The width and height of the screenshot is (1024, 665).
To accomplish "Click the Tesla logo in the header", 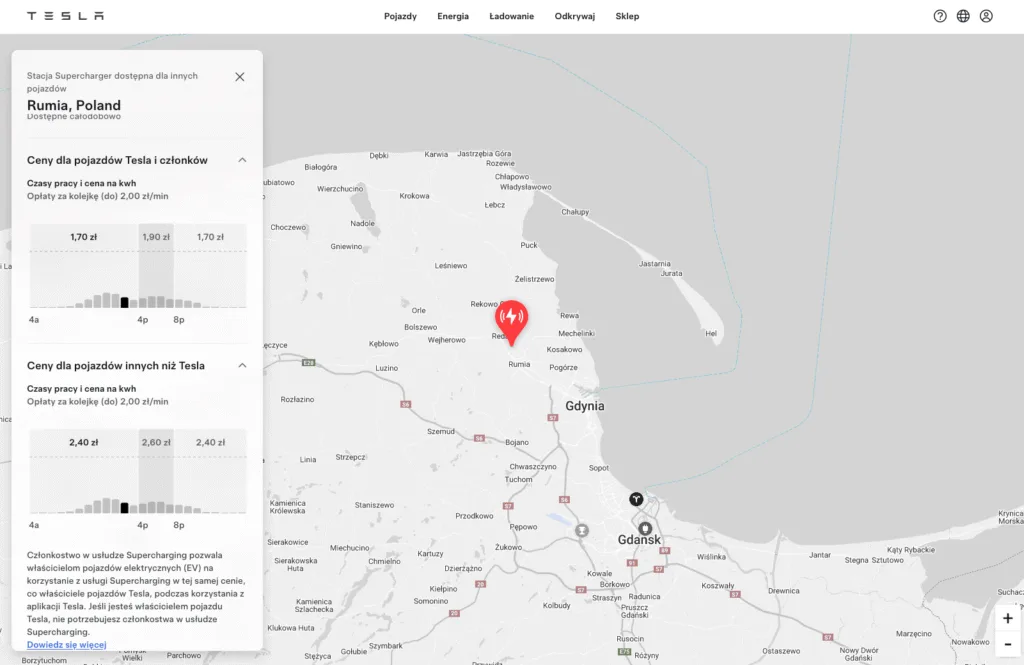I will [64, 15].
